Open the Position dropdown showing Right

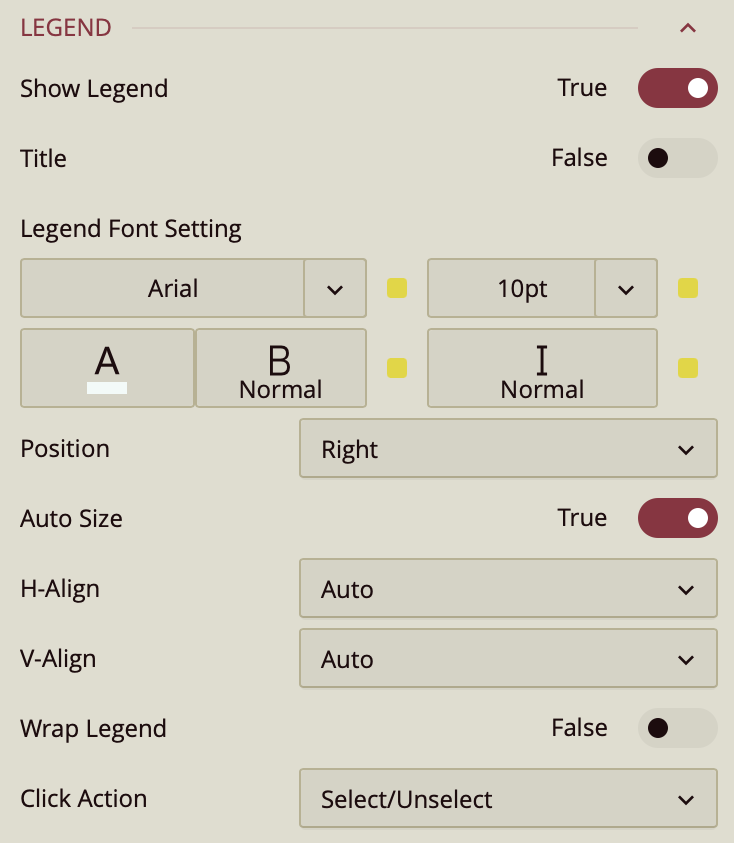[508, 448]
